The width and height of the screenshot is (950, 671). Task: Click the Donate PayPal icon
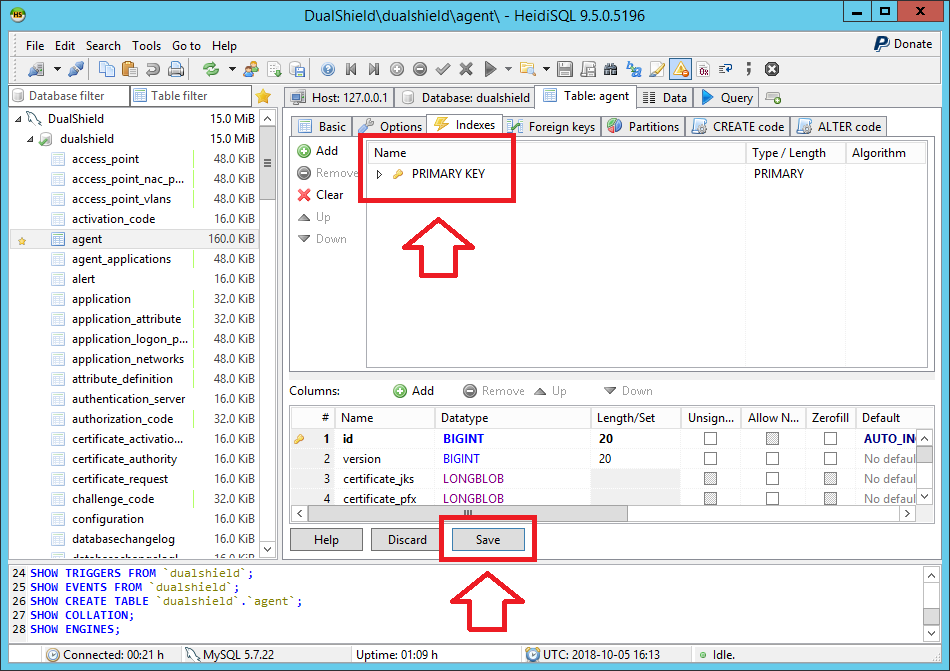[x=882, y=44]
